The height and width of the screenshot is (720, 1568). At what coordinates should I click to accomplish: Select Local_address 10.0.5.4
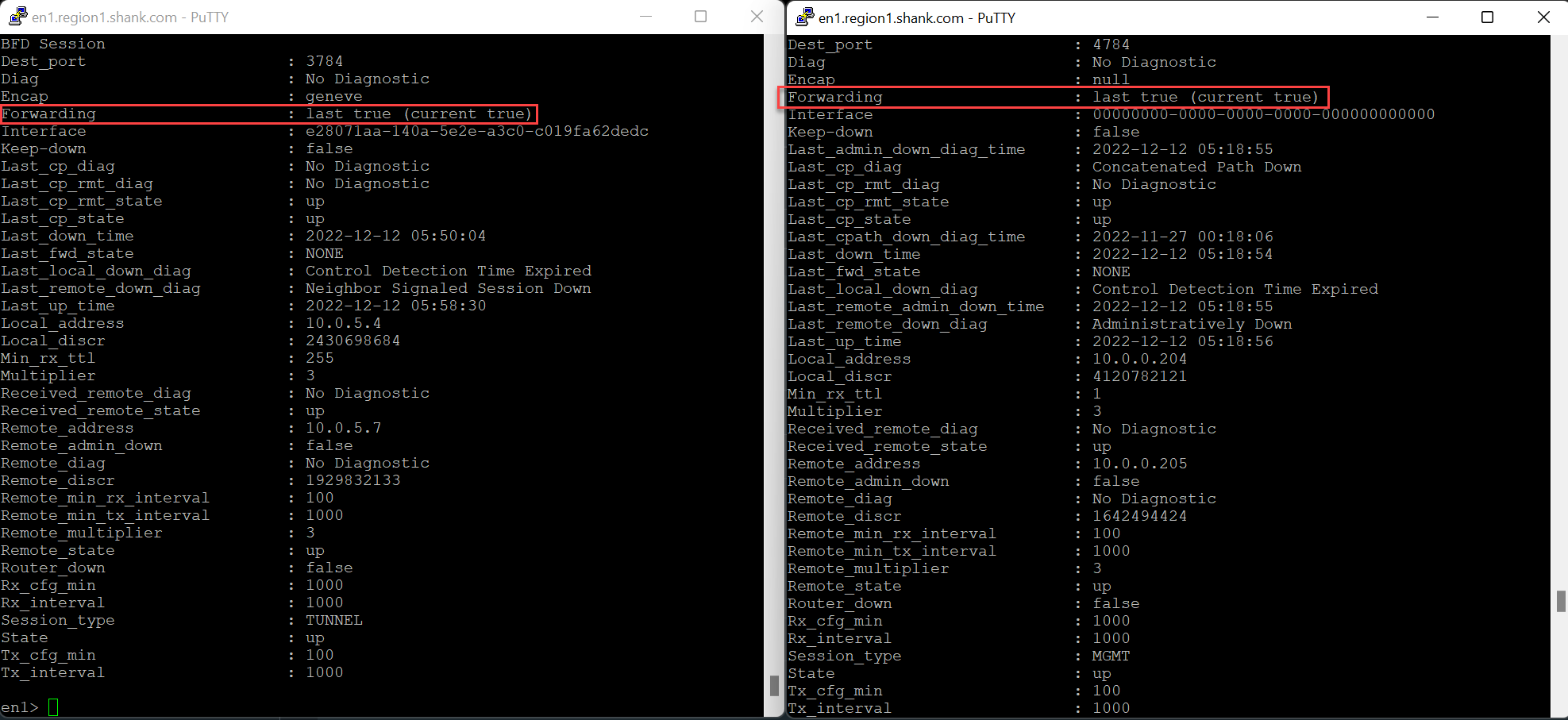pyautogui.click(x=344, y=323)
